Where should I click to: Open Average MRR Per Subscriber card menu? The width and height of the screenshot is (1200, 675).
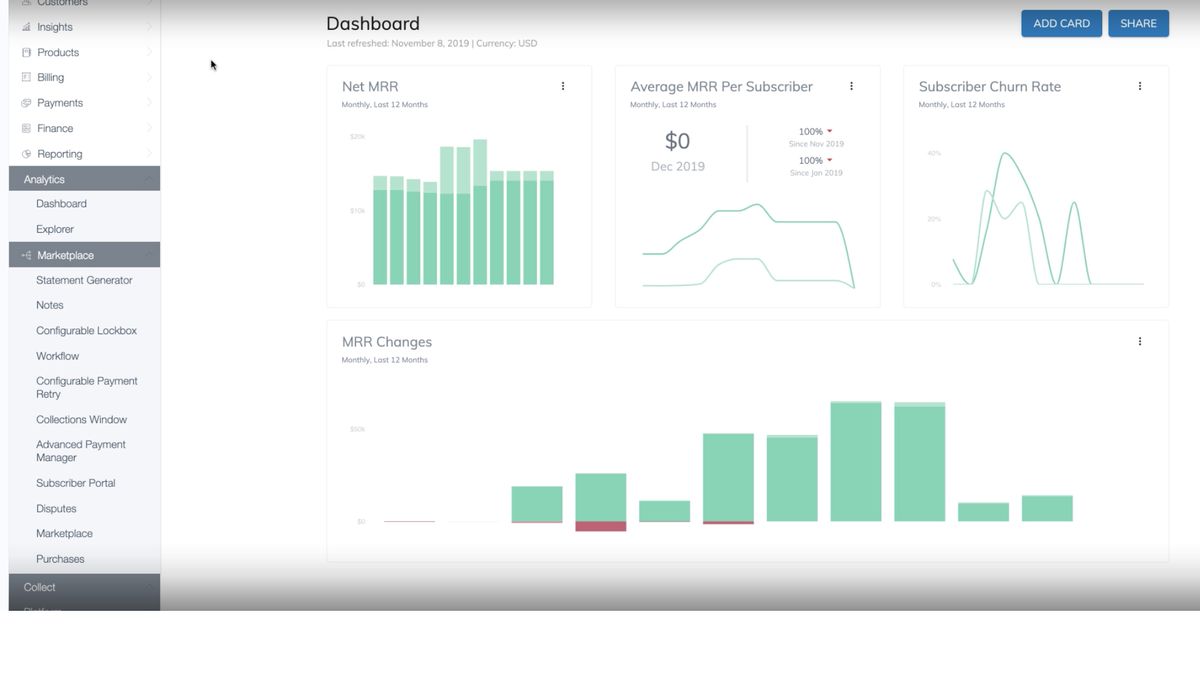coord(851,86)
